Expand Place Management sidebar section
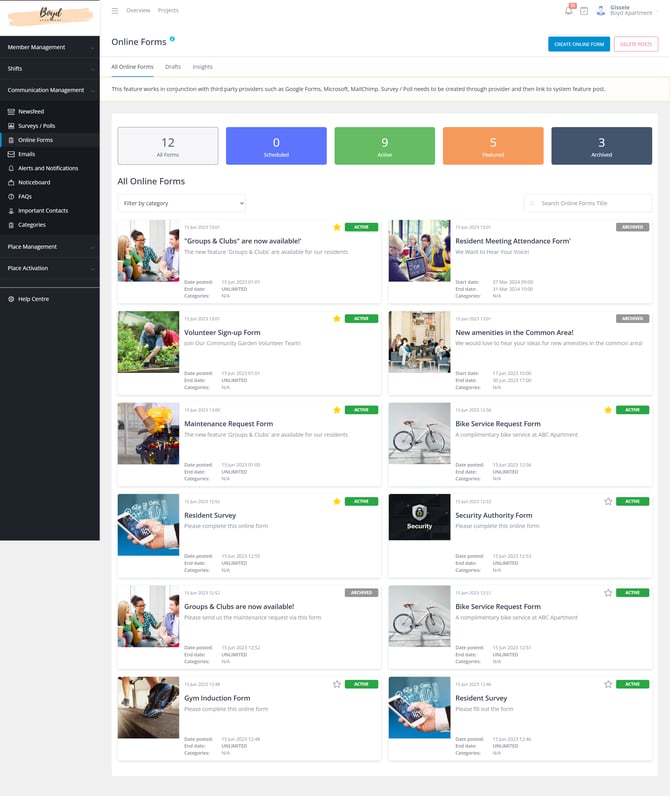This screenshot has height=796, width=670. coord(50,247)
